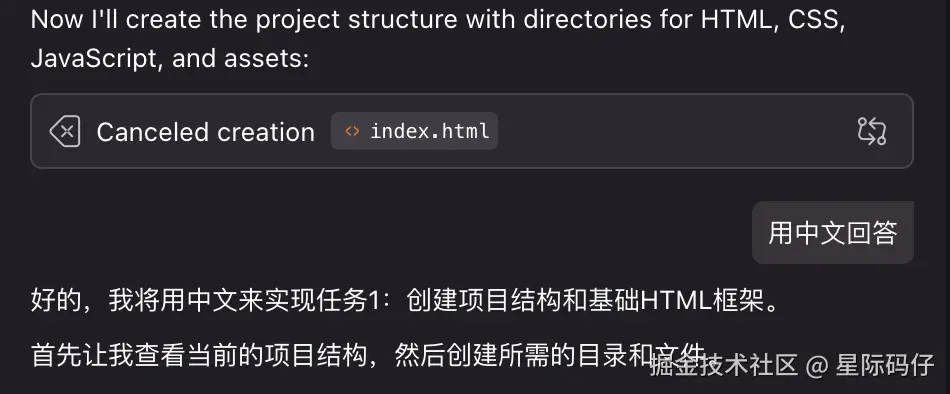Click the "Now I'll create the project" paragraph
The image size is (950, 394).
438,39
